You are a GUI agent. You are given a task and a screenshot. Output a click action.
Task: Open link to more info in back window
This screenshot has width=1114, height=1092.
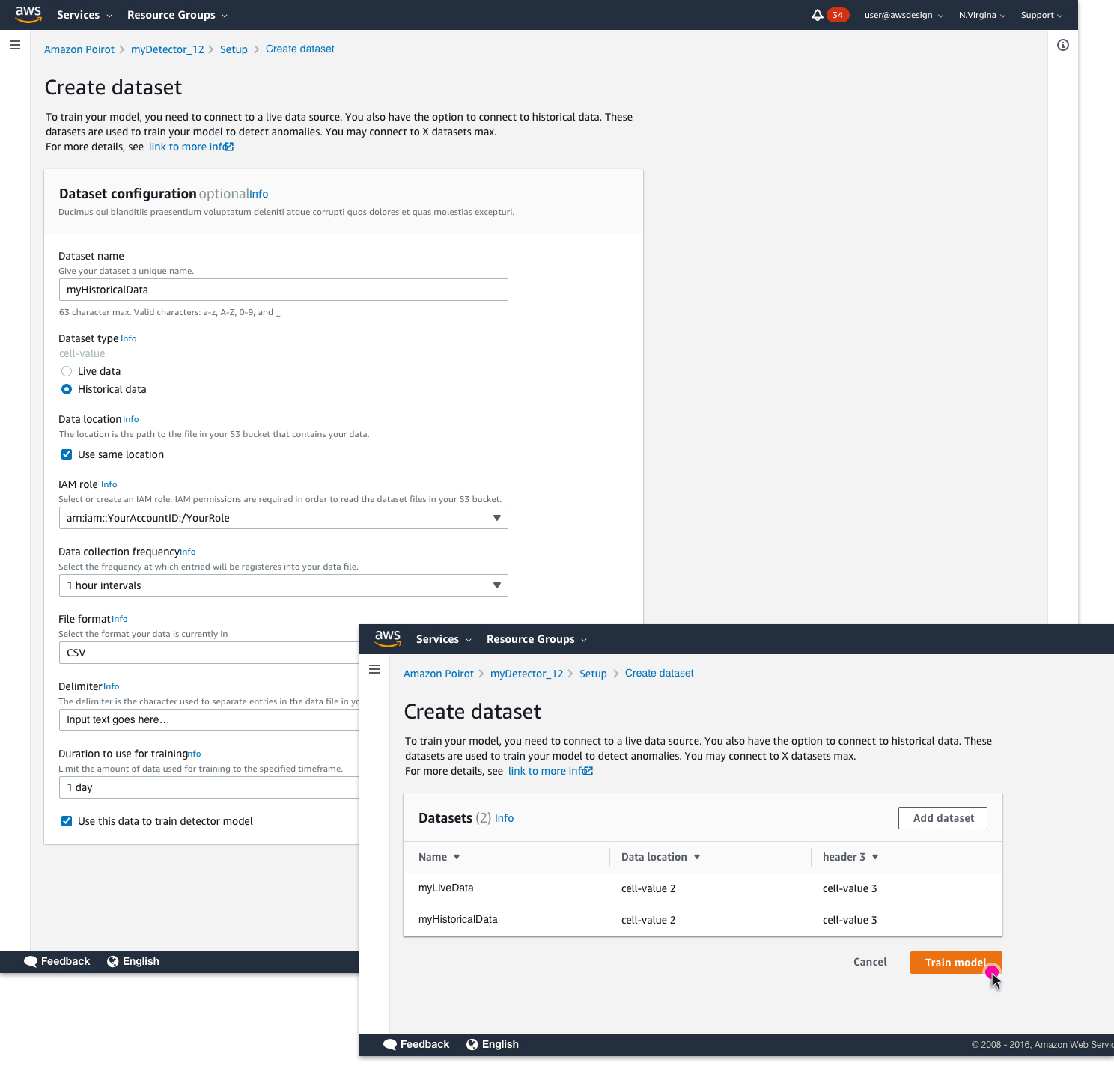[187, 147]
